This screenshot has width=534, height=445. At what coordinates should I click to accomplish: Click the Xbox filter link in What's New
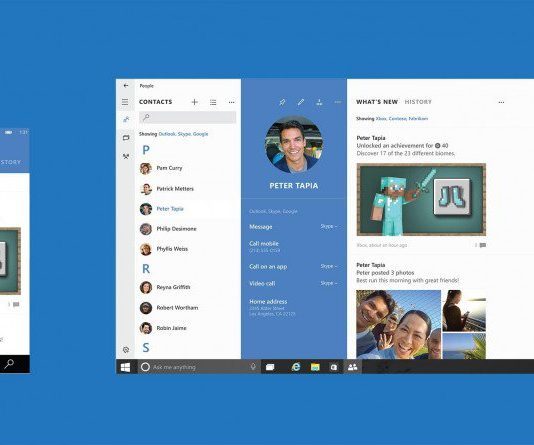click(381, 118)
